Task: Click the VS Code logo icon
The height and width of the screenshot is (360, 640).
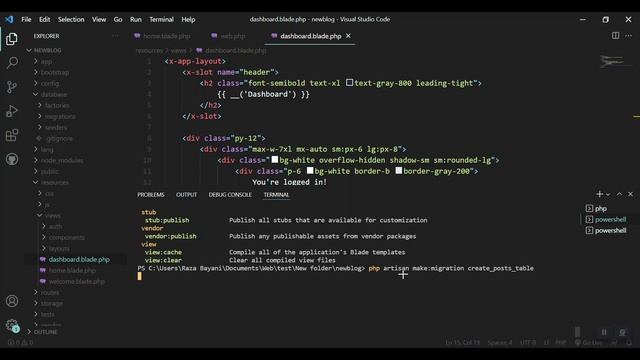Action: (9, 19)
